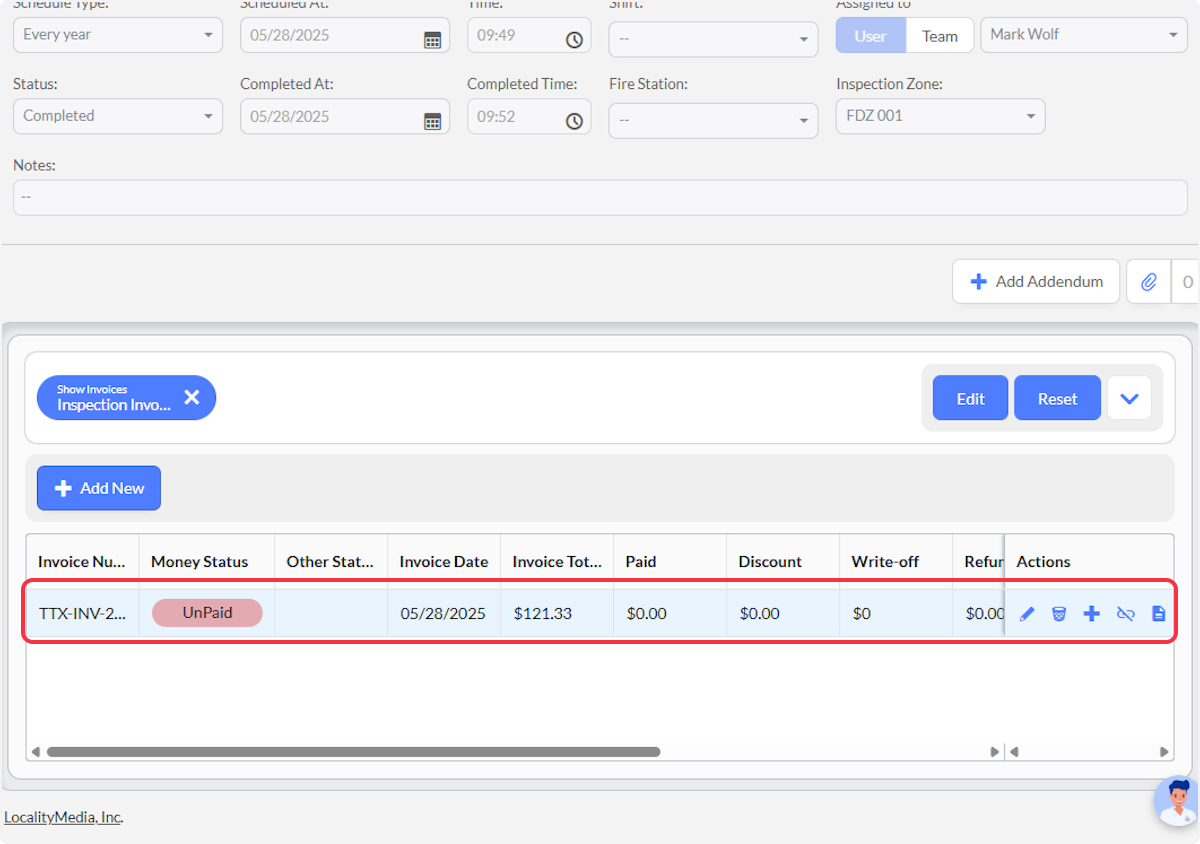
Task: Click invoice number cell TTX-INV-2...
Action: coord(82,613)
